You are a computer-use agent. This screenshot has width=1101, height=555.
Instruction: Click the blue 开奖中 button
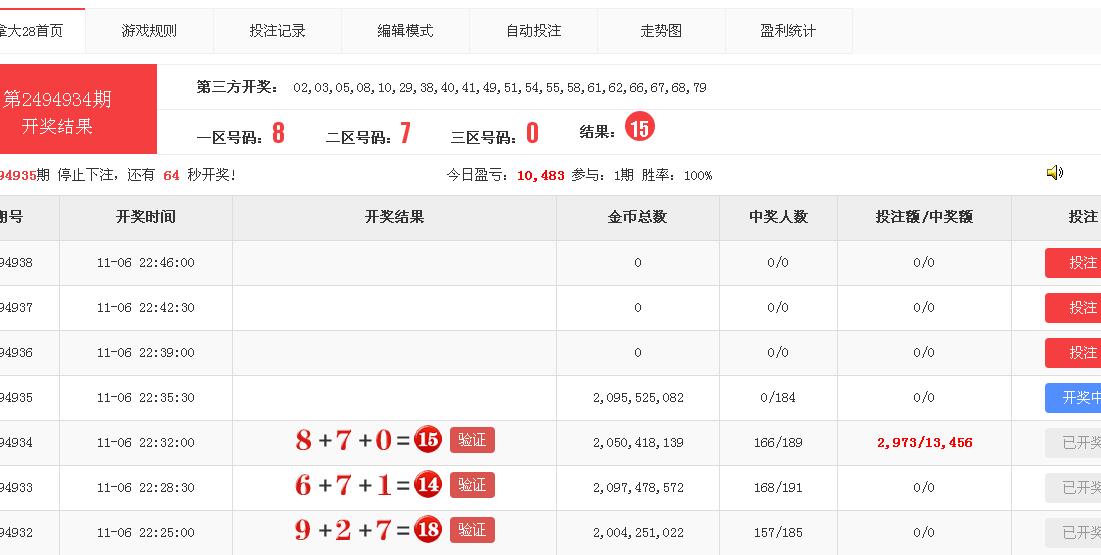coord(1076,398)
